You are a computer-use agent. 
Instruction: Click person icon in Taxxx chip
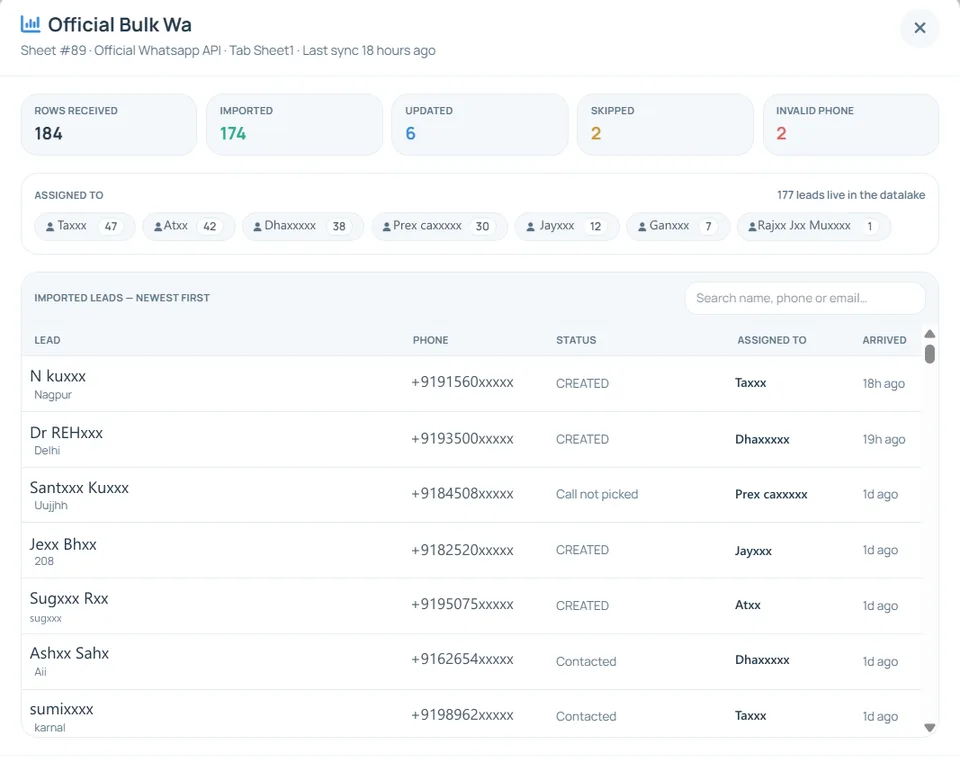[x=50, y=226]
